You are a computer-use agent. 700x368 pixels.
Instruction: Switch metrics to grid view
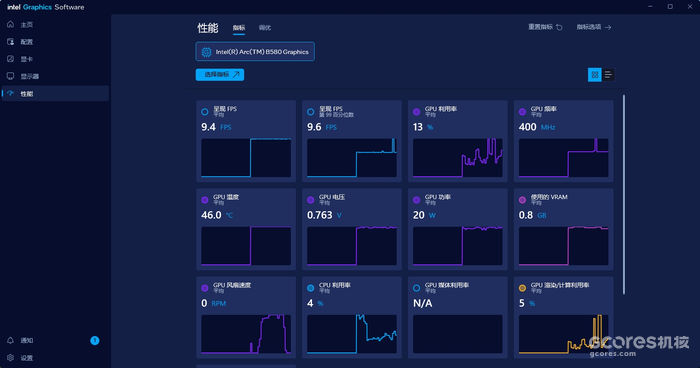595,75
